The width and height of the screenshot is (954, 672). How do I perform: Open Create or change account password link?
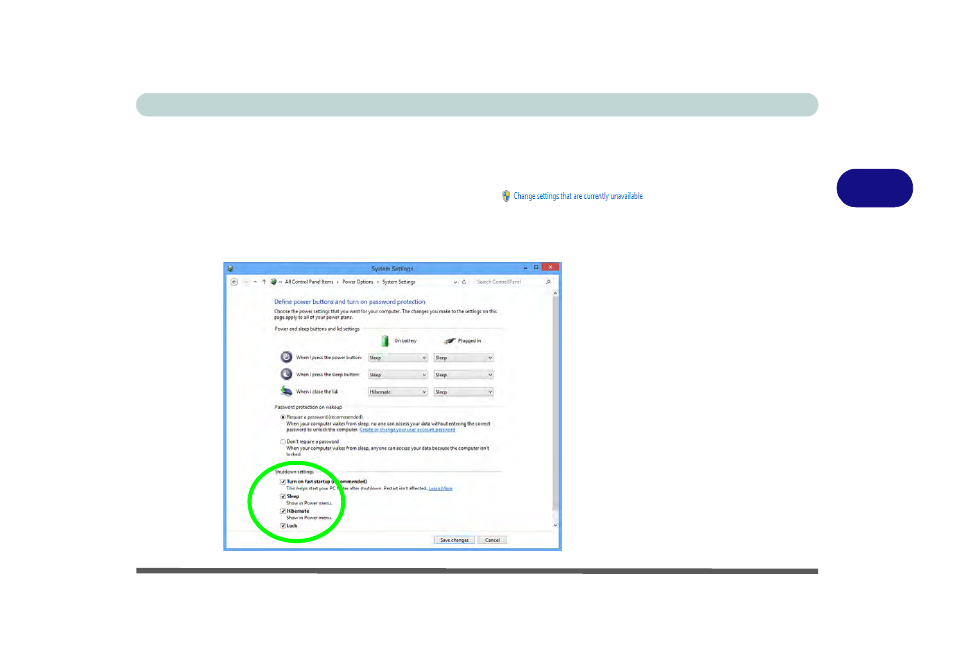(407, 429)
